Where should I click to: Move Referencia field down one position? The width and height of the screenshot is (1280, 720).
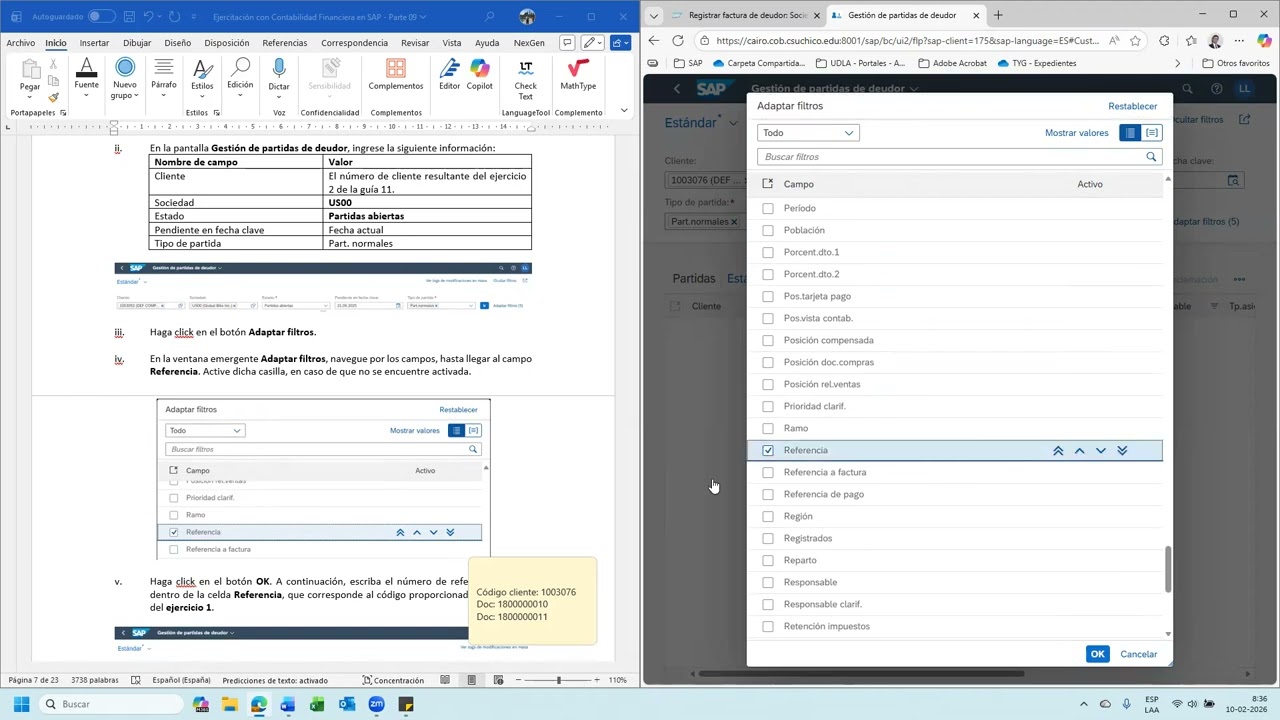pos(1101,451)
